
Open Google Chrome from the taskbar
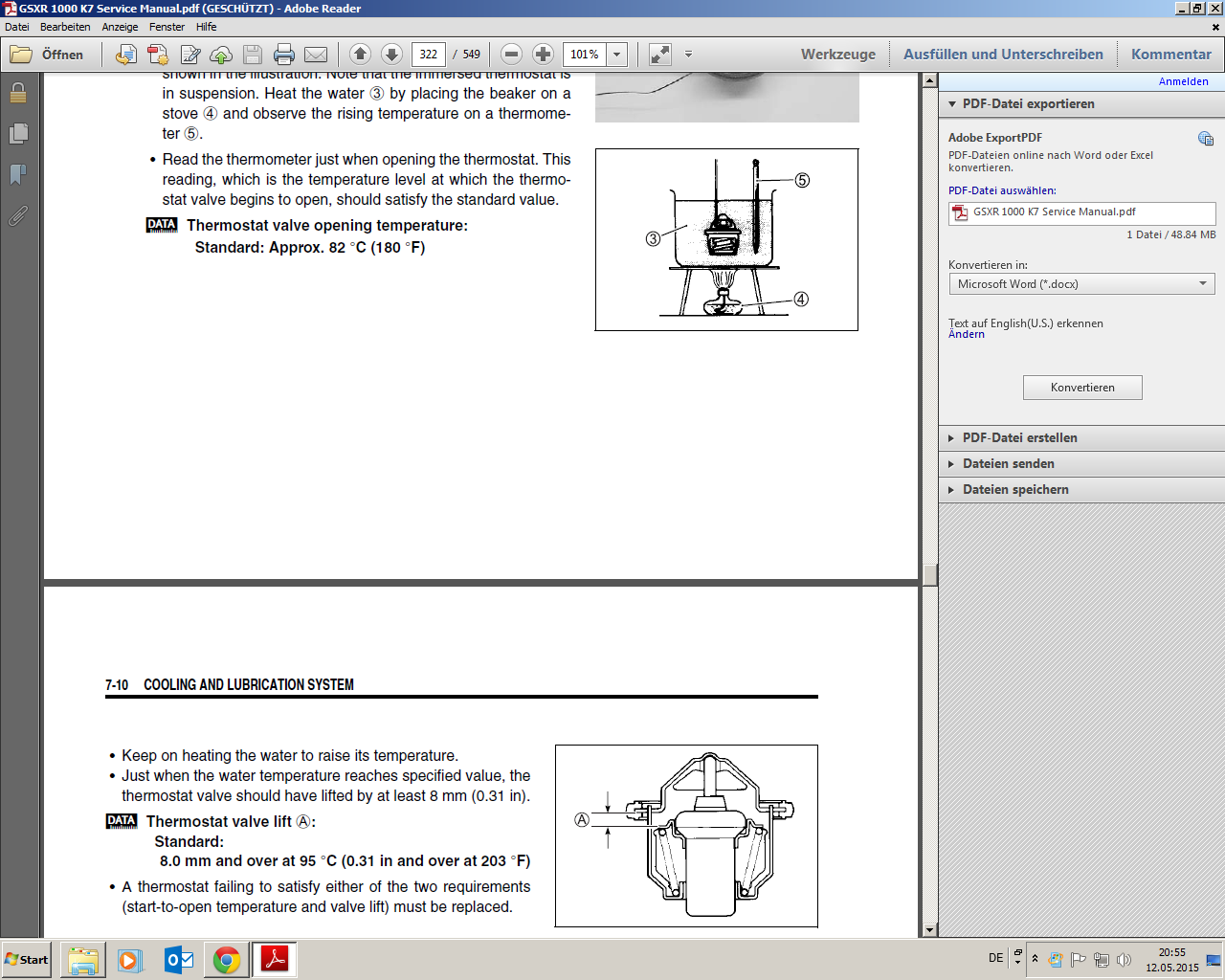coord(227,960)
